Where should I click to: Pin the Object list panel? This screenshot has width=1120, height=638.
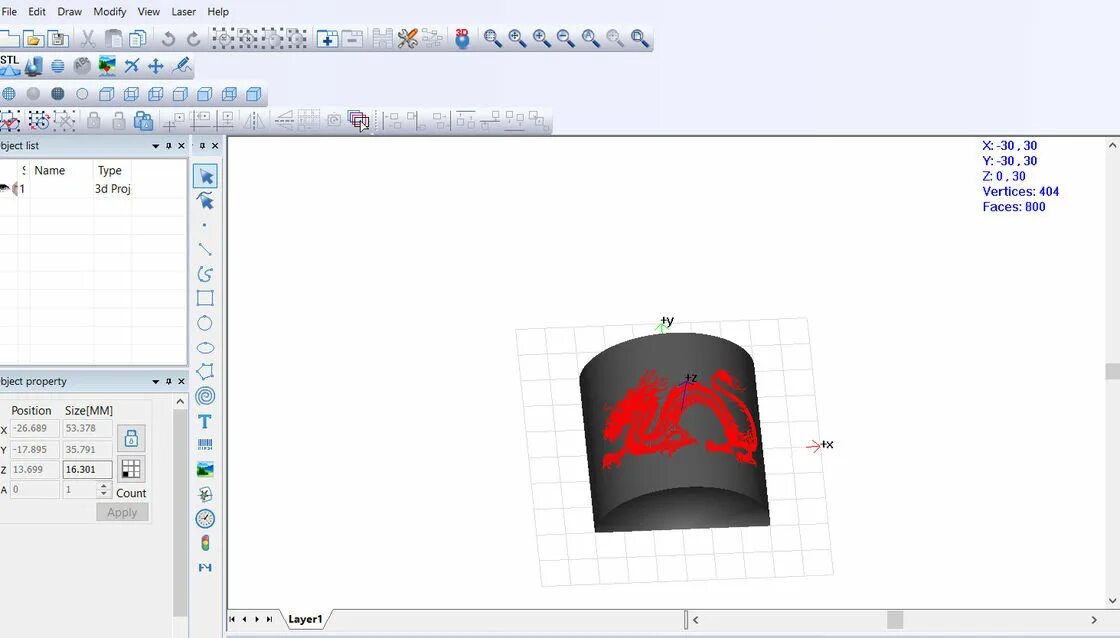(x=169, y=146)
